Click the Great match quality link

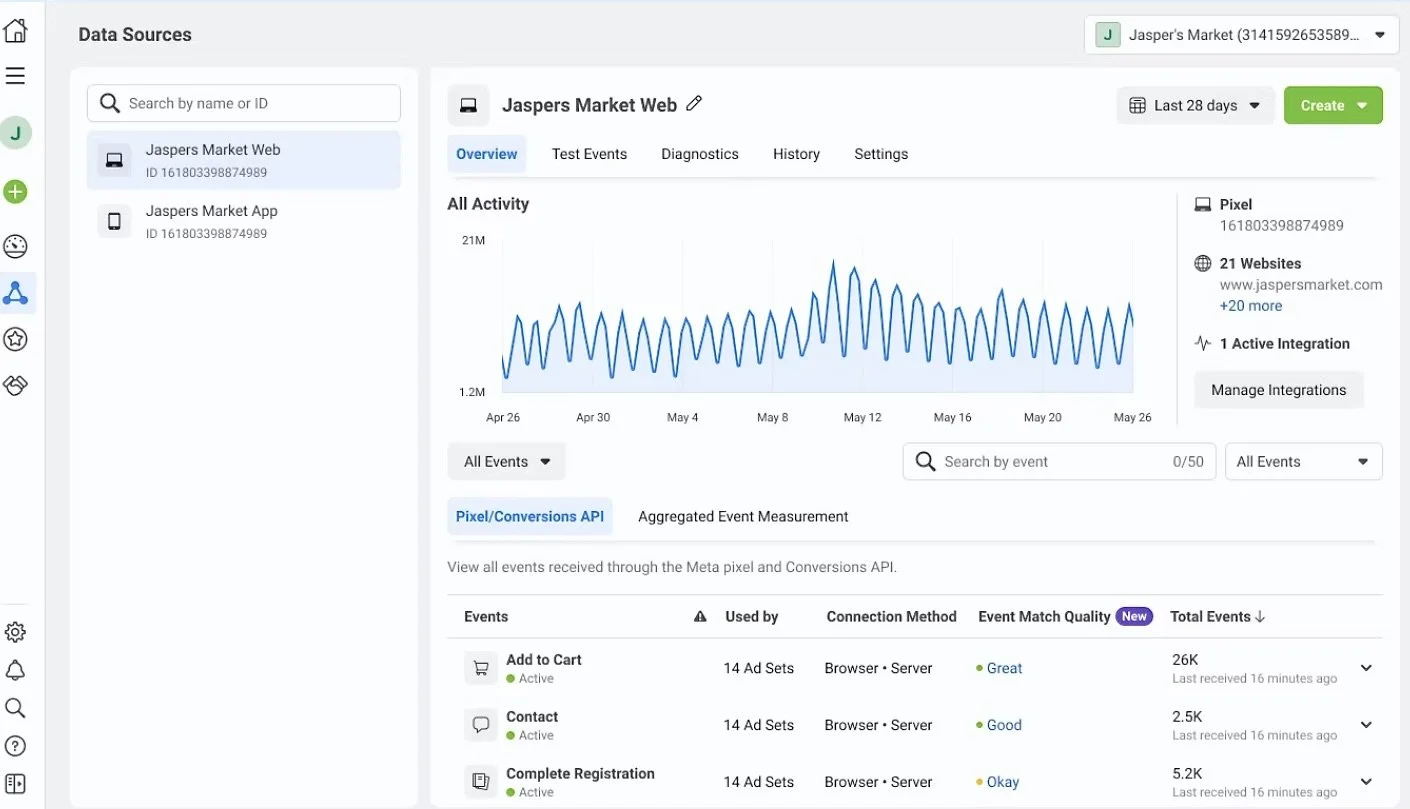click(1004, 668)
